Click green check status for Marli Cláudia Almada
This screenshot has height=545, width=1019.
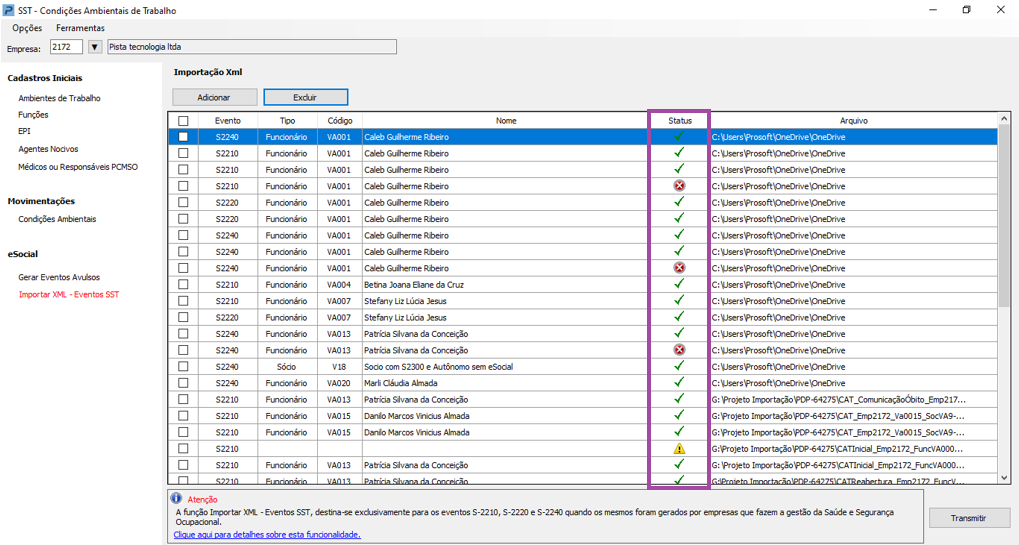point(679,383)
